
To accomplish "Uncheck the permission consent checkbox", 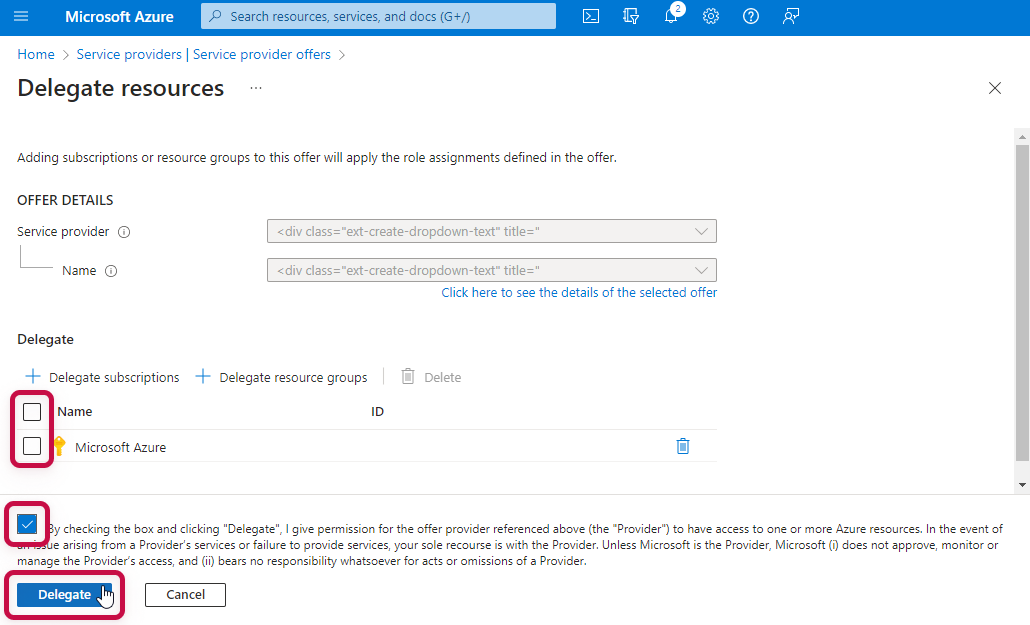I will [x=27, y=524].
